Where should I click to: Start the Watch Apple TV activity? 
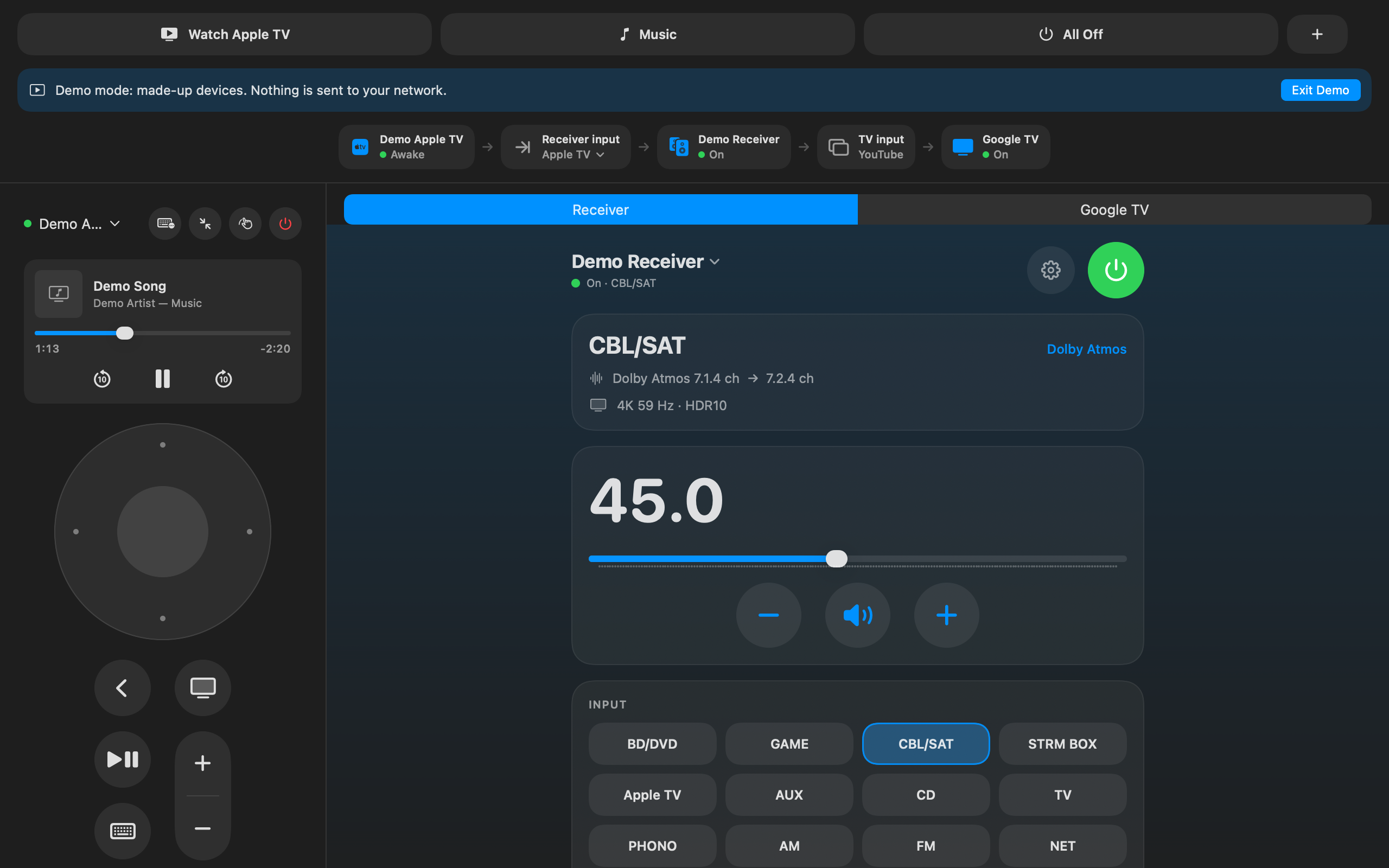pyautogui.click(x=225, y=34)
